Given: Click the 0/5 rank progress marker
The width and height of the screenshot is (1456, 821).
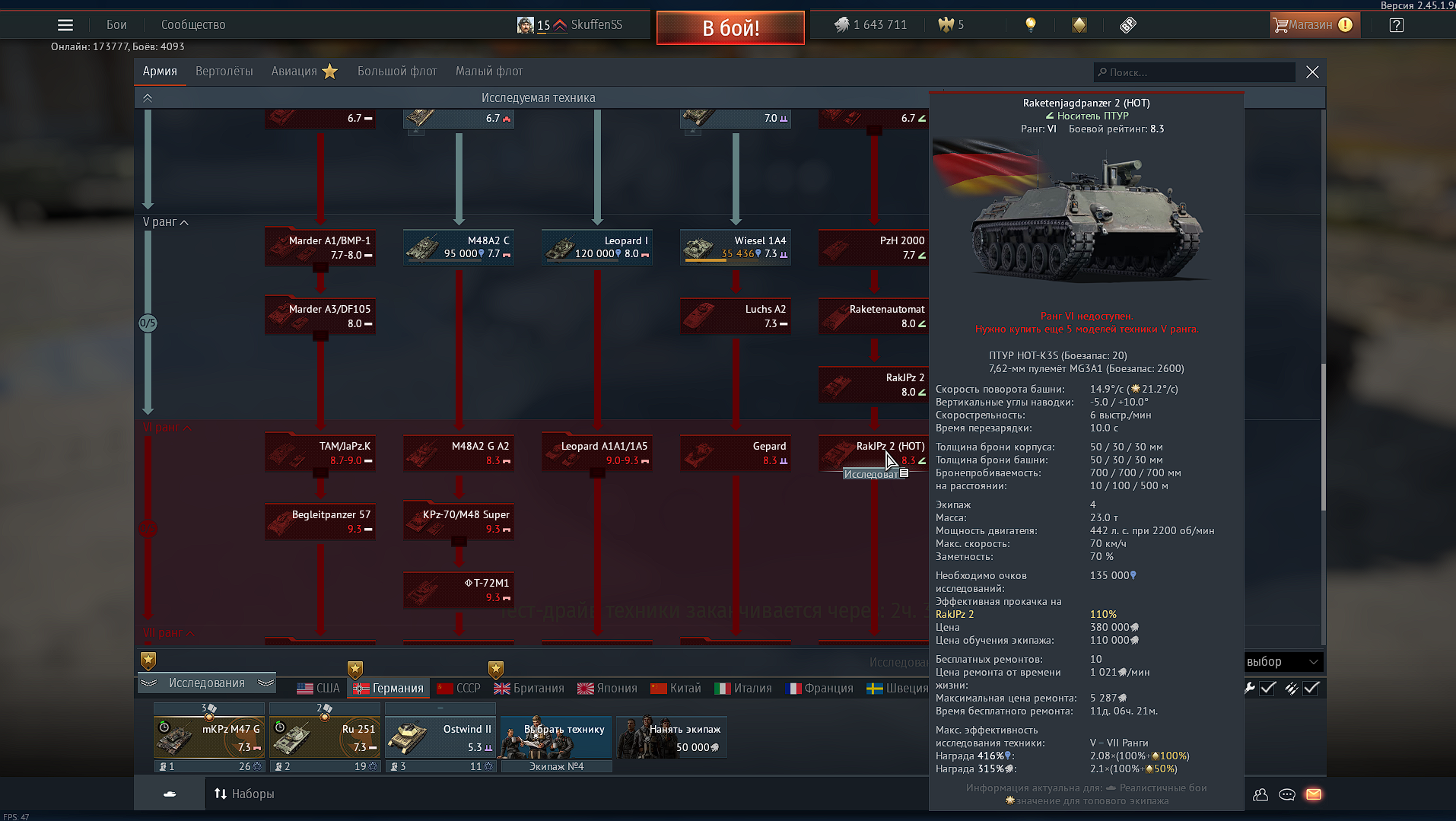Looking at the screenshot, I should point(148,323).
